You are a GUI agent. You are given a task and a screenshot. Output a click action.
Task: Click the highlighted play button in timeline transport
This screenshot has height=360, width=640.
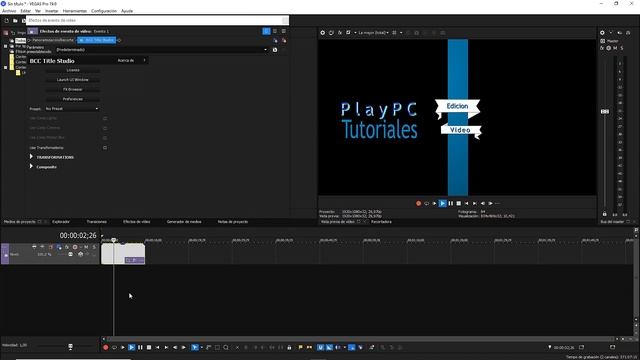(x=131, y=347)
